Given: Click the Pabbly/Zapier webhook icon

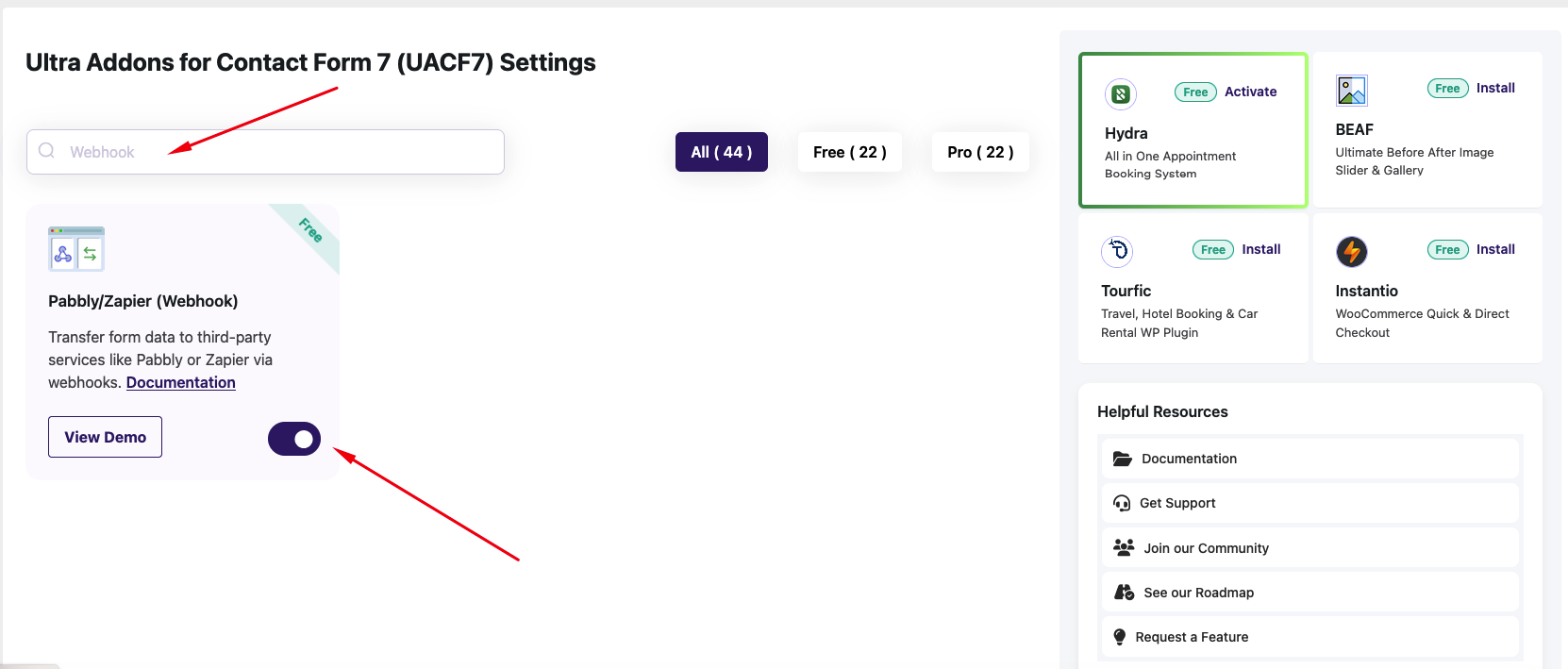Looking at the screenshot, I should click(x=75, y=248).
